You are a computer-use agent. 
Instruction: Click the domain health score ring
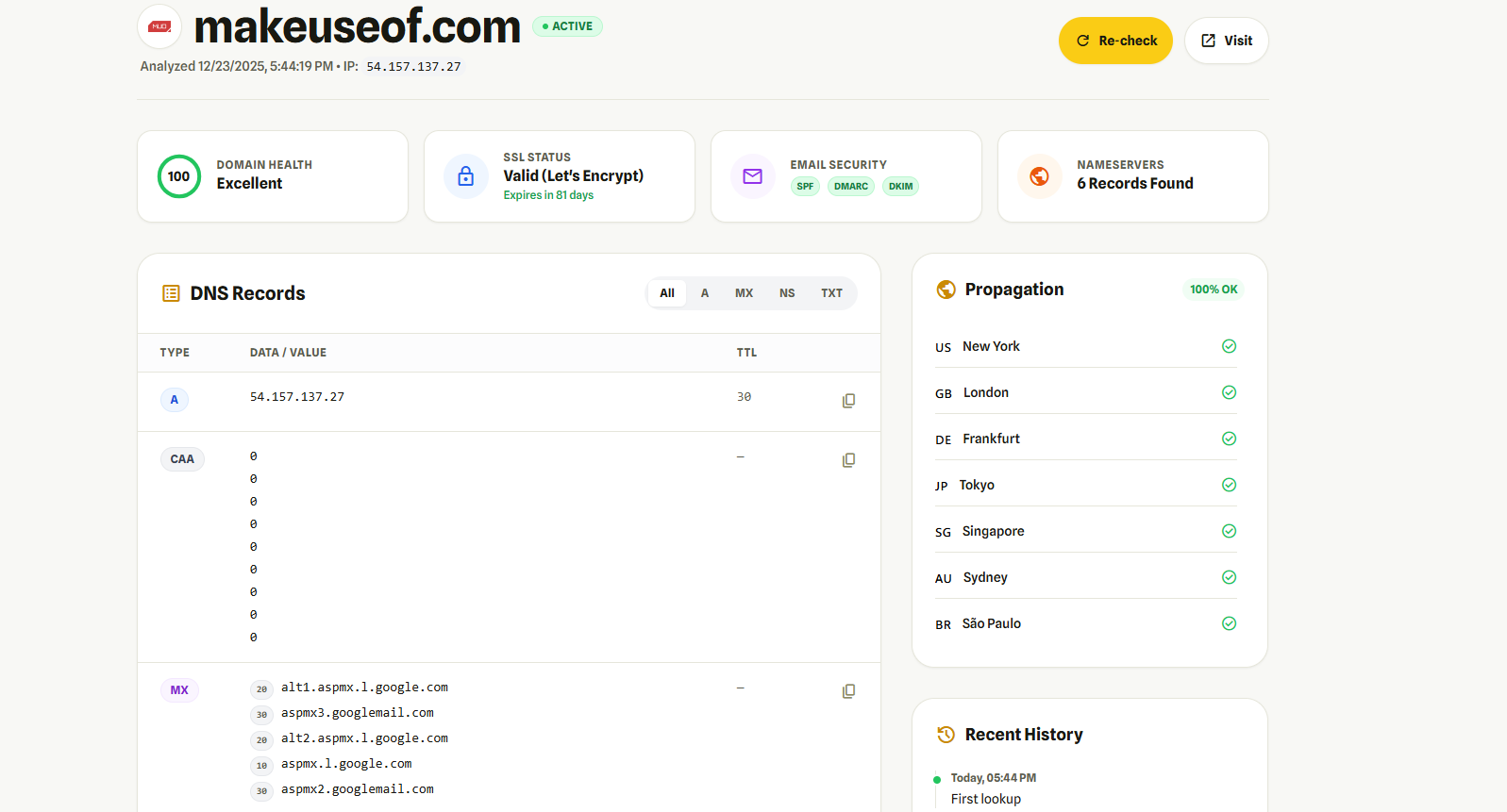179,176
